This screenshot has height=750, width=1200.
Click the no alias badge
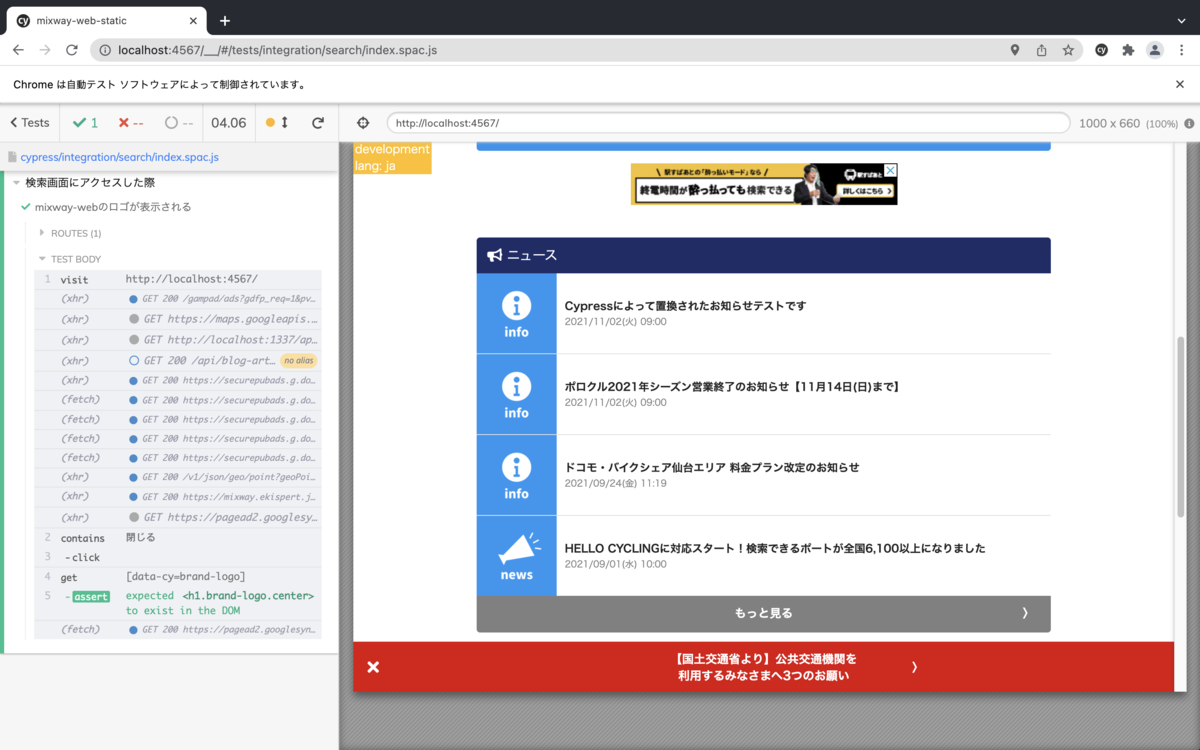[x=299, y=360]
